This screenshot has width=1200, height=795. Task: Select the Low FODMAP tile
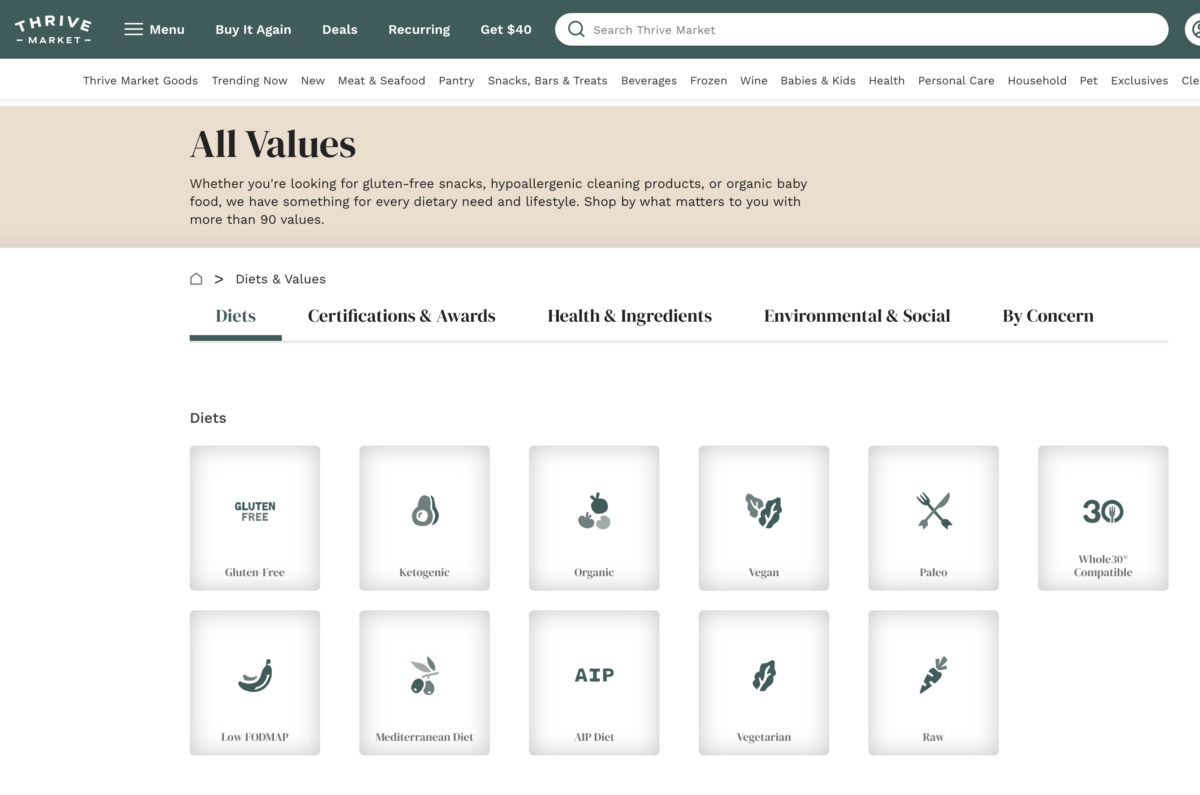pos(255,683)
